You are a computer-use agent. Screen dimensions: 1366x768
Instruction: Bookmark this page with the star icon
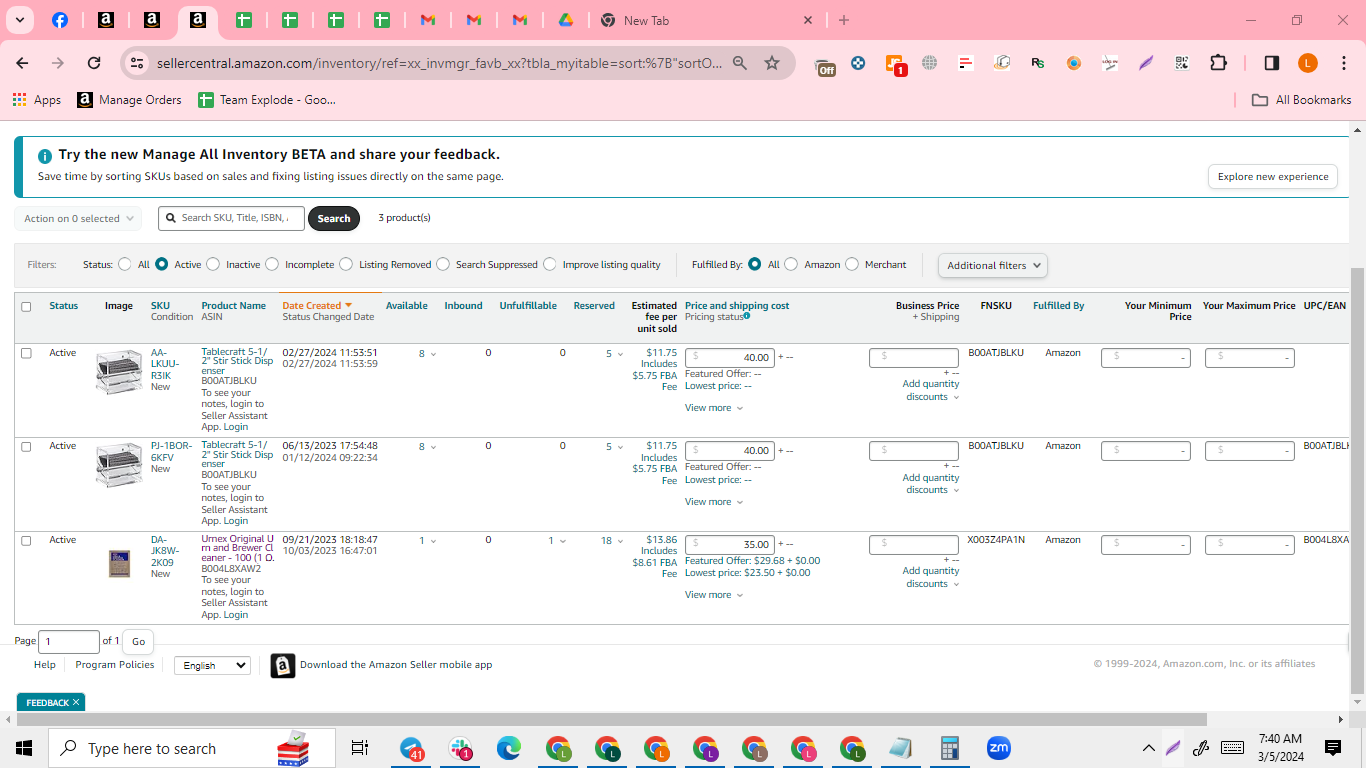772,63
